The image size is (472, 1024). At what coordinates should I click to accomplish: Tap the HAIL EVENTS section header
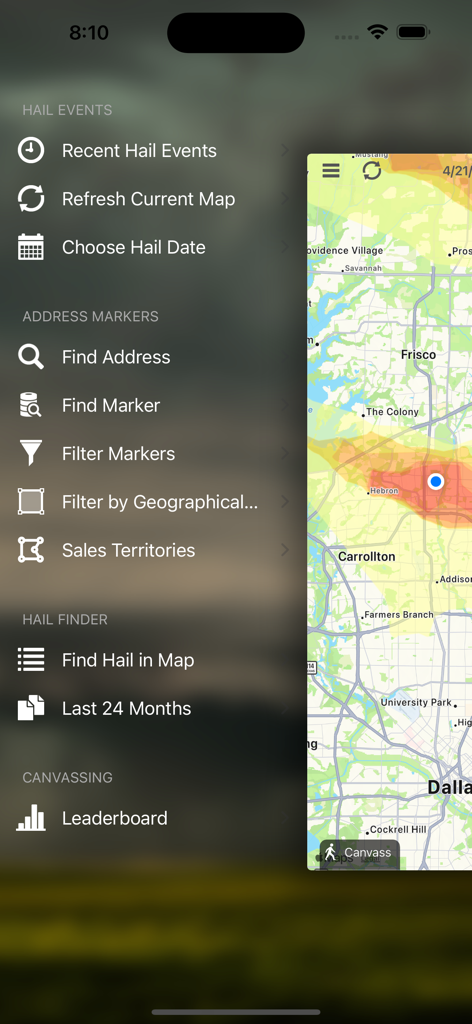67,110
